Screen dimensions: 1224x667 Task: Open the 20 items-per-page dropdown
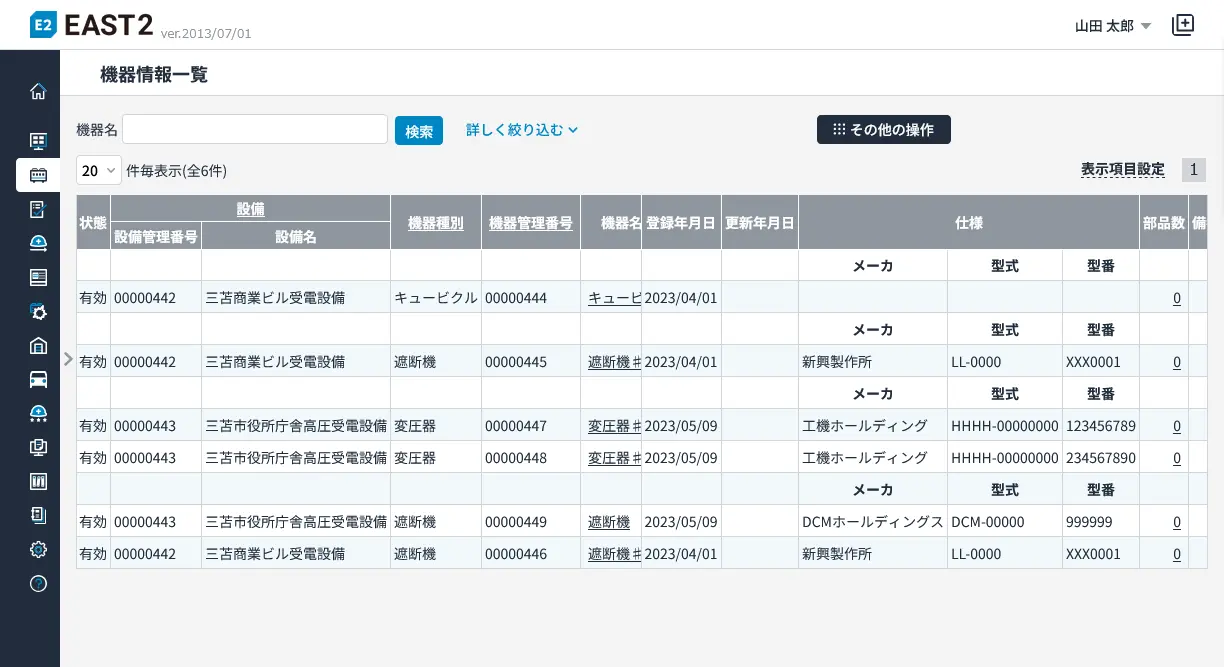98,170
